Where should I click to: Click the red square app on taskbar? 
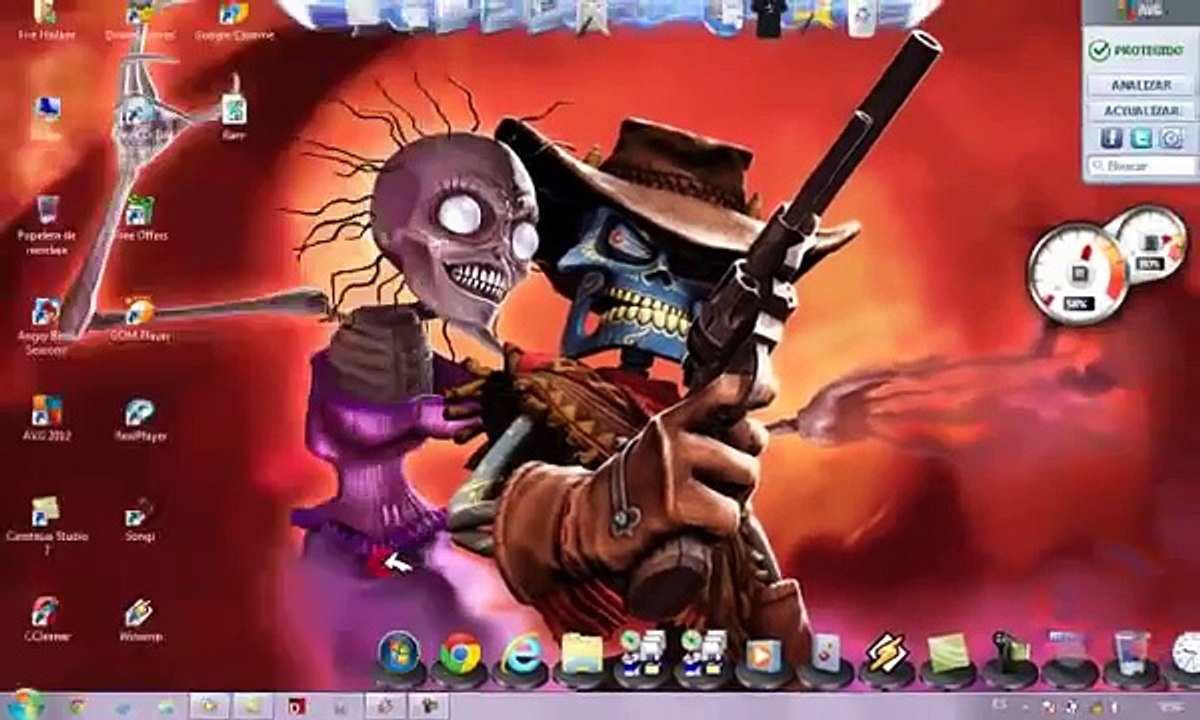coord(297,706)
